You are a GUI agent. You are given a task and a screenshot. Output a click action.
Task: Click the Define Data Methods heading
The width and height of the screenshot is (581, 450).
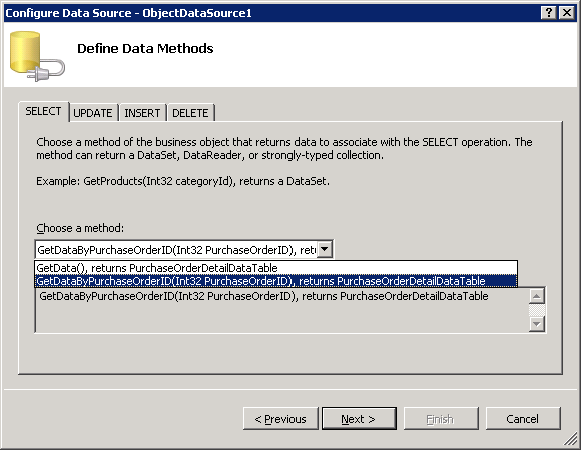click(145, 49)
